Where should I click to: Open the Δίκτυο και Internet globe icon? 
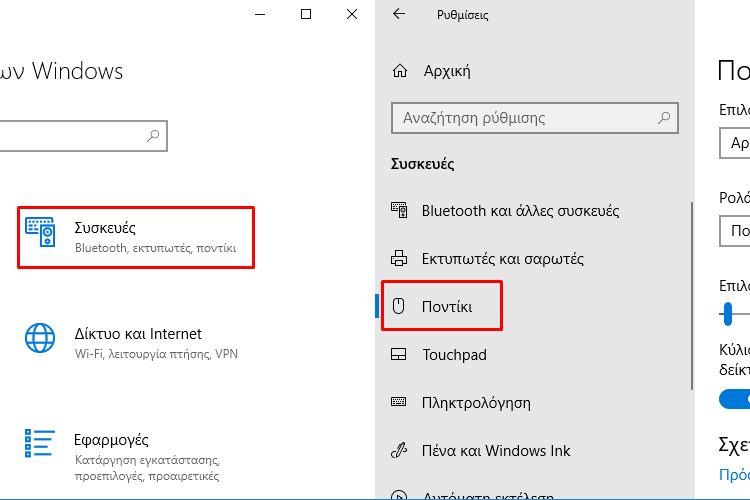40,338
